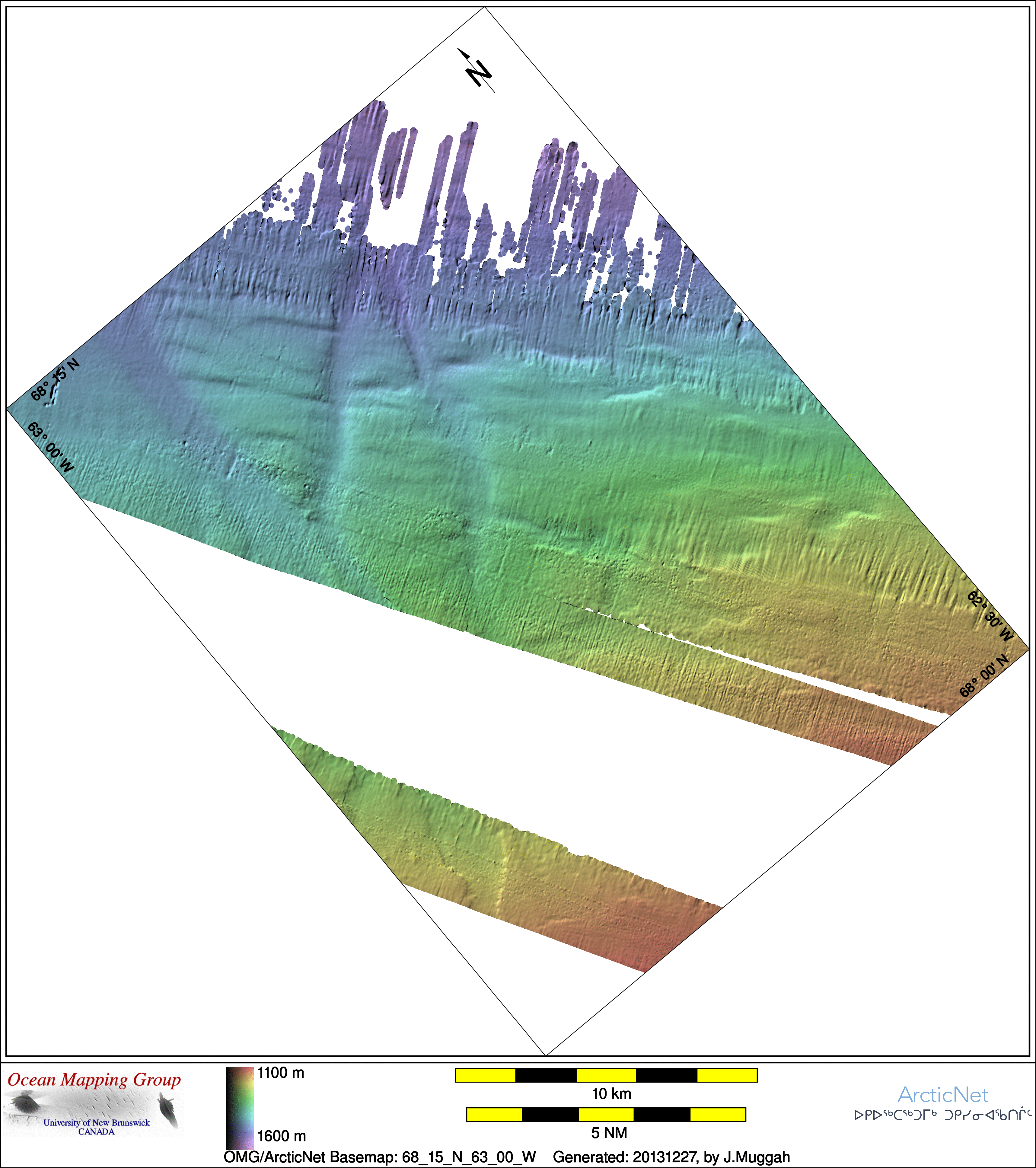The width and height of the screenshot is (1036, 1168).
Task: Click the 10 km text label
Action: pos(611,1094)
